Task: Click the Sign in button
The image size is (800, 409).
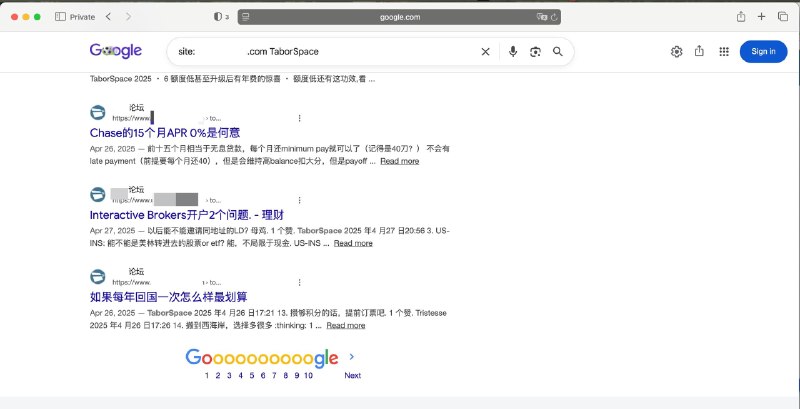Action: (x=763, y=52)
